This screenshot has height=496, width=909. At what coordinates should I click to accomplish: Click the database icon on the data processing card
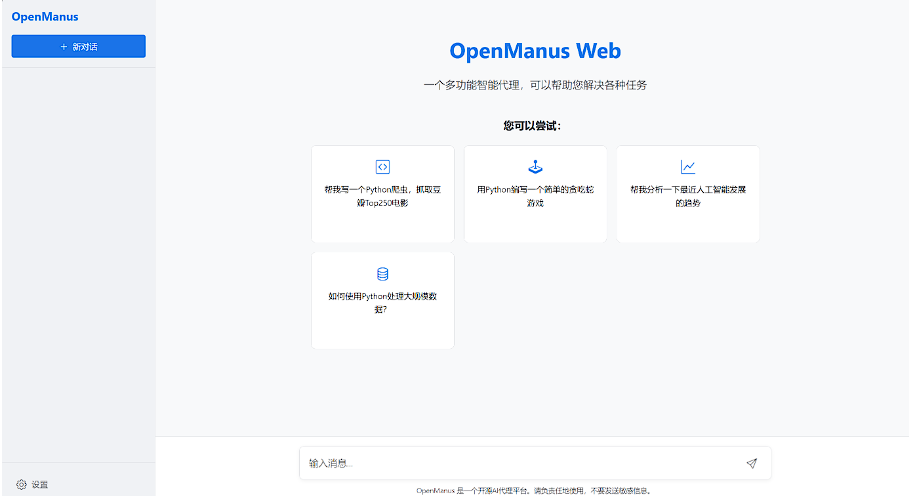click(383, 273)
